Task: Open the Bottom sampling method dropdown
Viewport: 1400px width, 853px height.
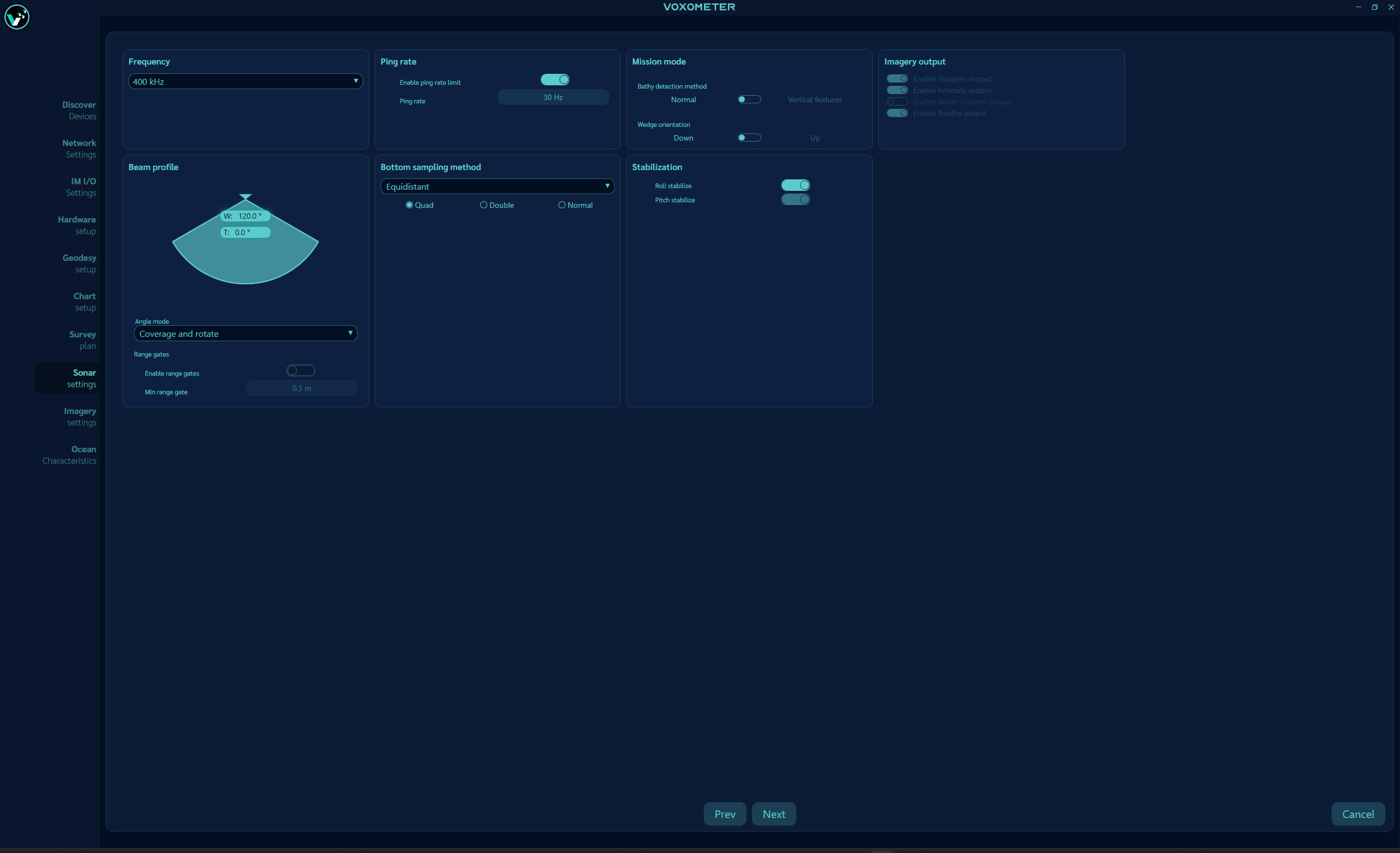Action: point(497,186)
